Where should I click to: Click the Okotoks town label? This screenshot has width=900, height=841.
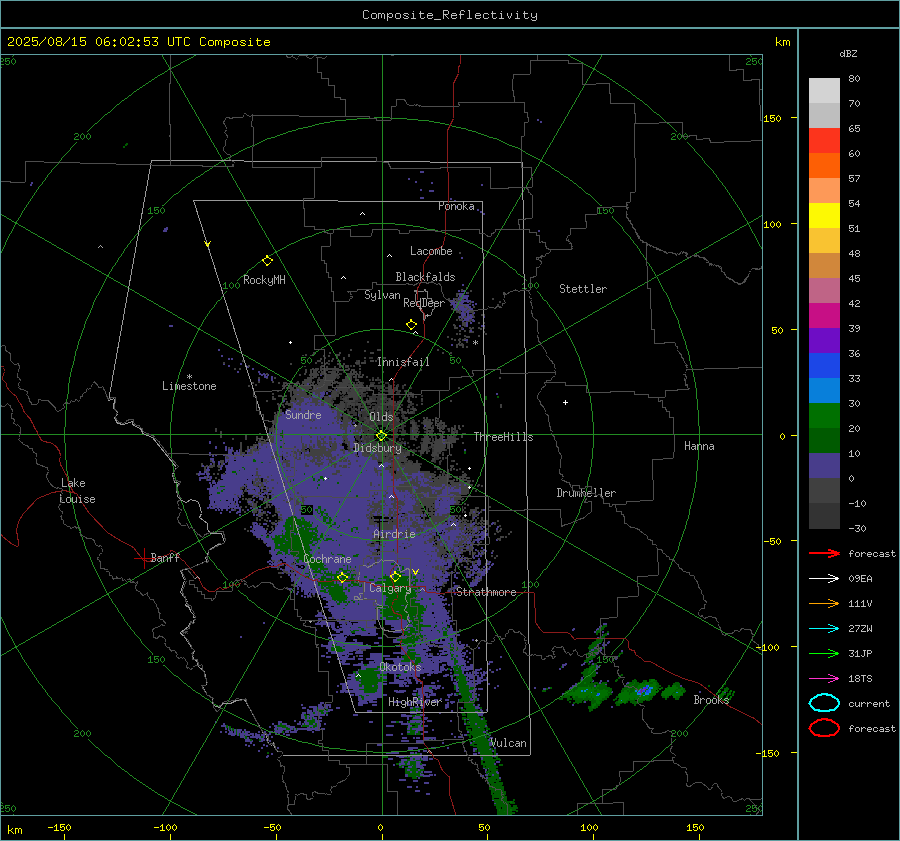click(400, 667)
